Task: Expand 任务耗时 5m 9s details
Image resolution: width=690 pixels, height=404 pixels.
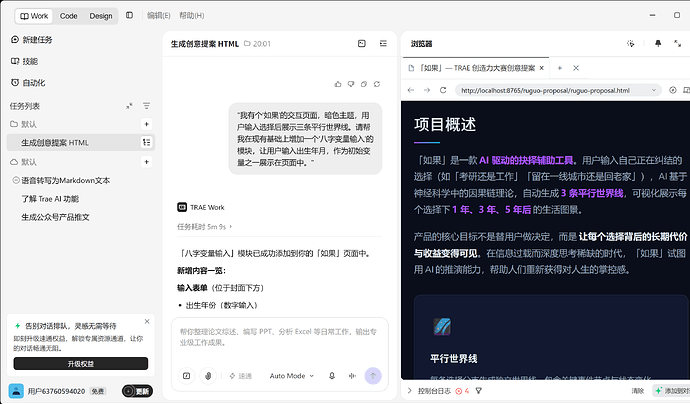Action: [205, 227]
